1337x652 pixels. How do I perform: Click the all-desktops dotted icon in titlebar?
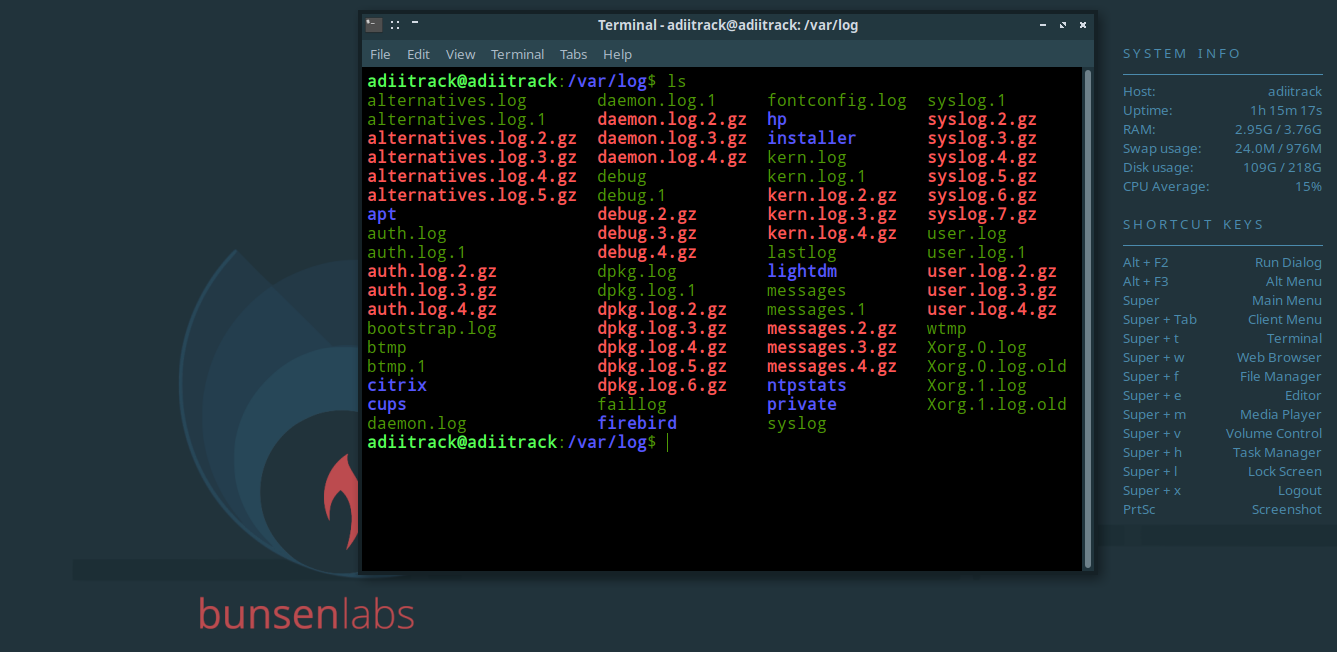point(395,25)
